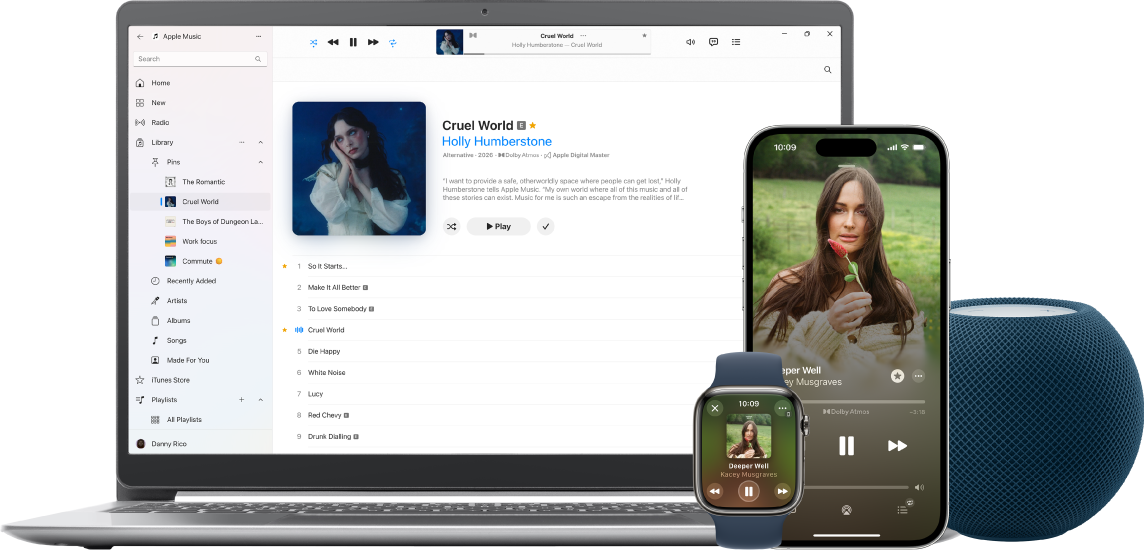Click the Cruel World album cover art
Image resolution: width=1144 pixels, height=552 pixels.
click(359, 168)
